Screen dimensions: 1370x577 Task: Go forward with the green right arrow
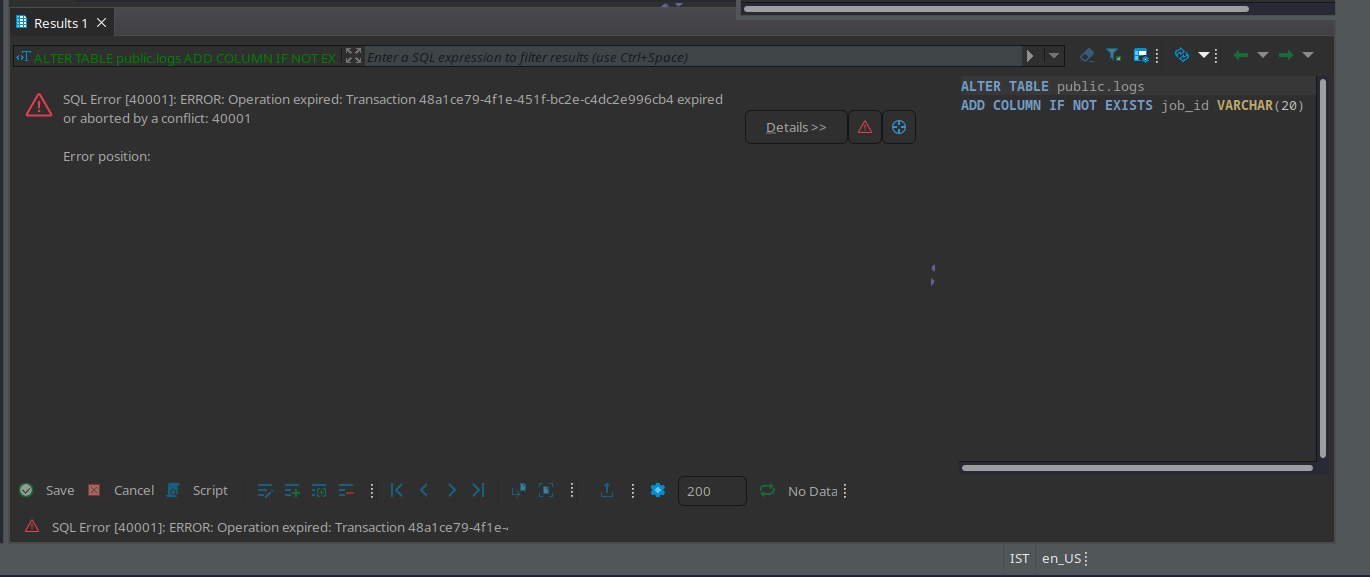tap(1286, 56)
